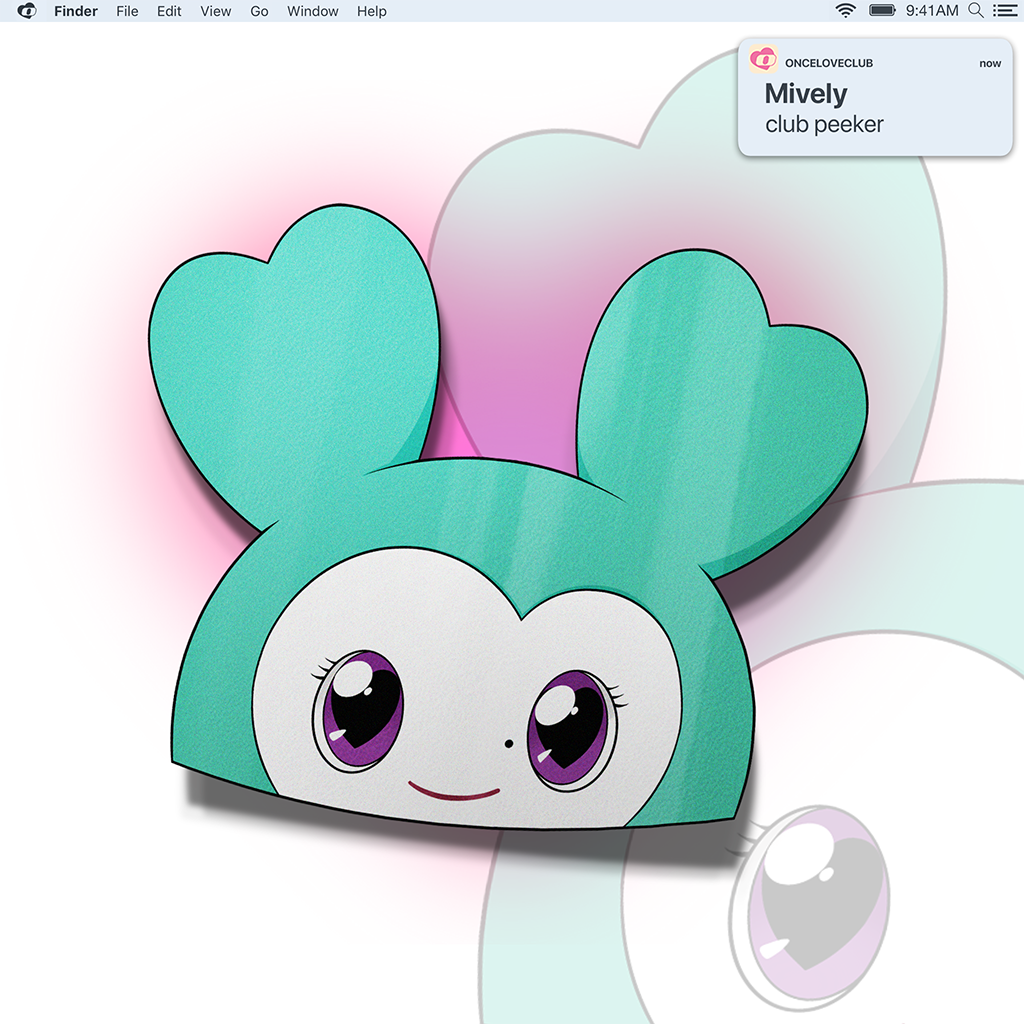Open the Finder menu
The height and width of the screenshot is (1024, 1024).
76,11
